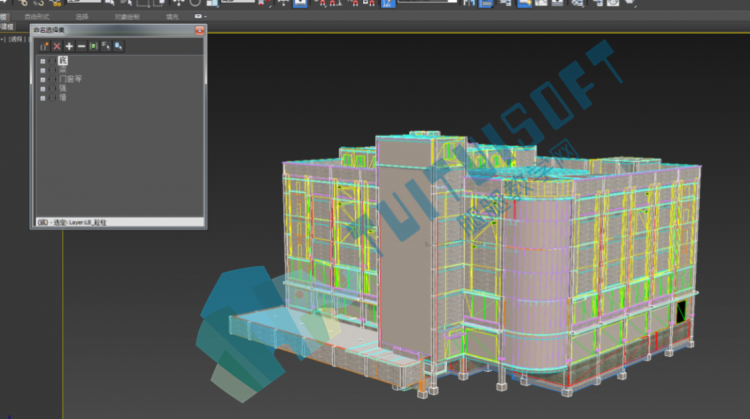Select the 门窗等 set name

point(71,79)
